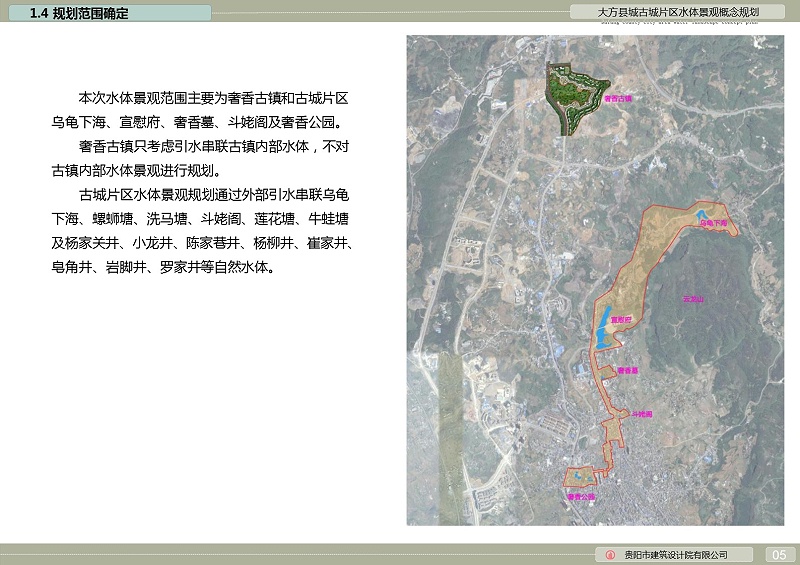Image resolution: width=800 pixels, height=565 pixels.
Task: Click the small blue pond at 乌龟下海
Action: 702,213
